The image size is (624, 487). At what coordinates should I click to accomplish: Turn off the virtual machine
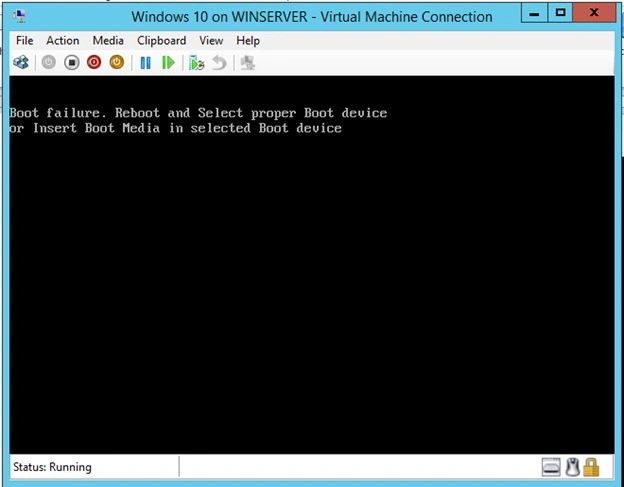click(72, 62)
